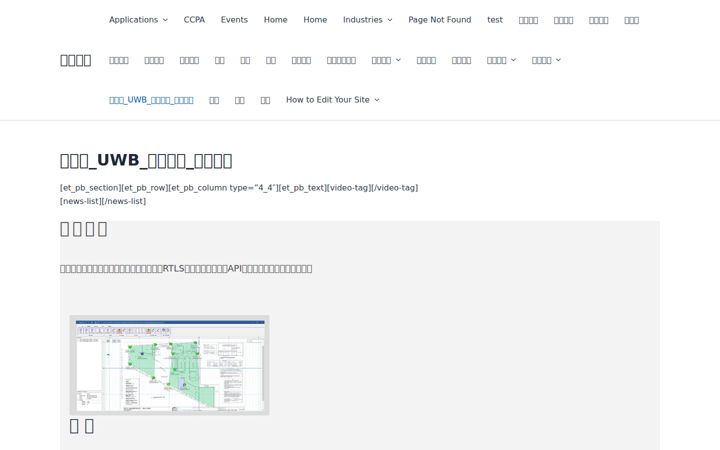The image size is (720, 450).
Task: Select the Home link next to Events
Action: [276, 20]
